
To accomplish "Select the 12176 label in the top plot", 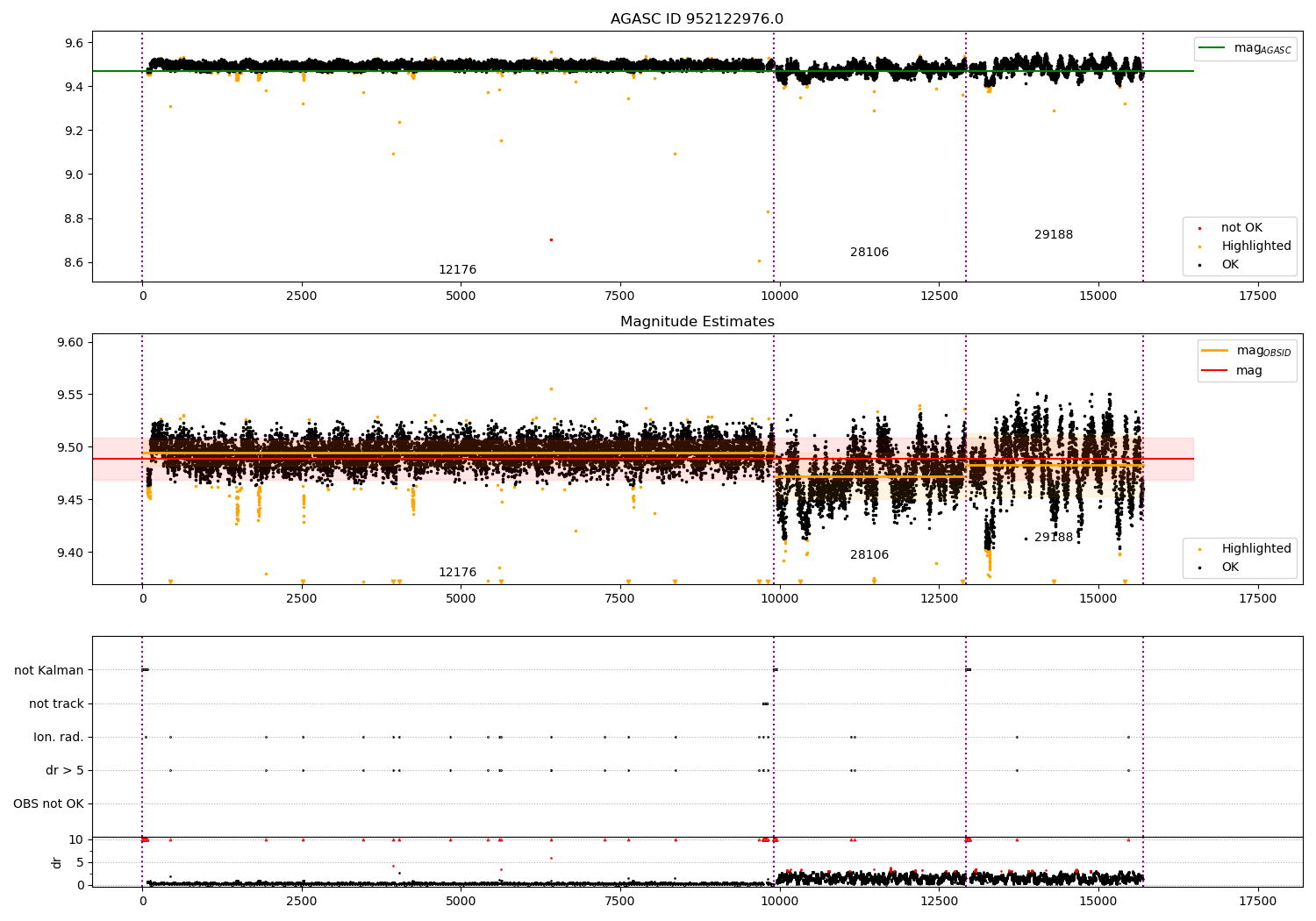I will 457,270.
